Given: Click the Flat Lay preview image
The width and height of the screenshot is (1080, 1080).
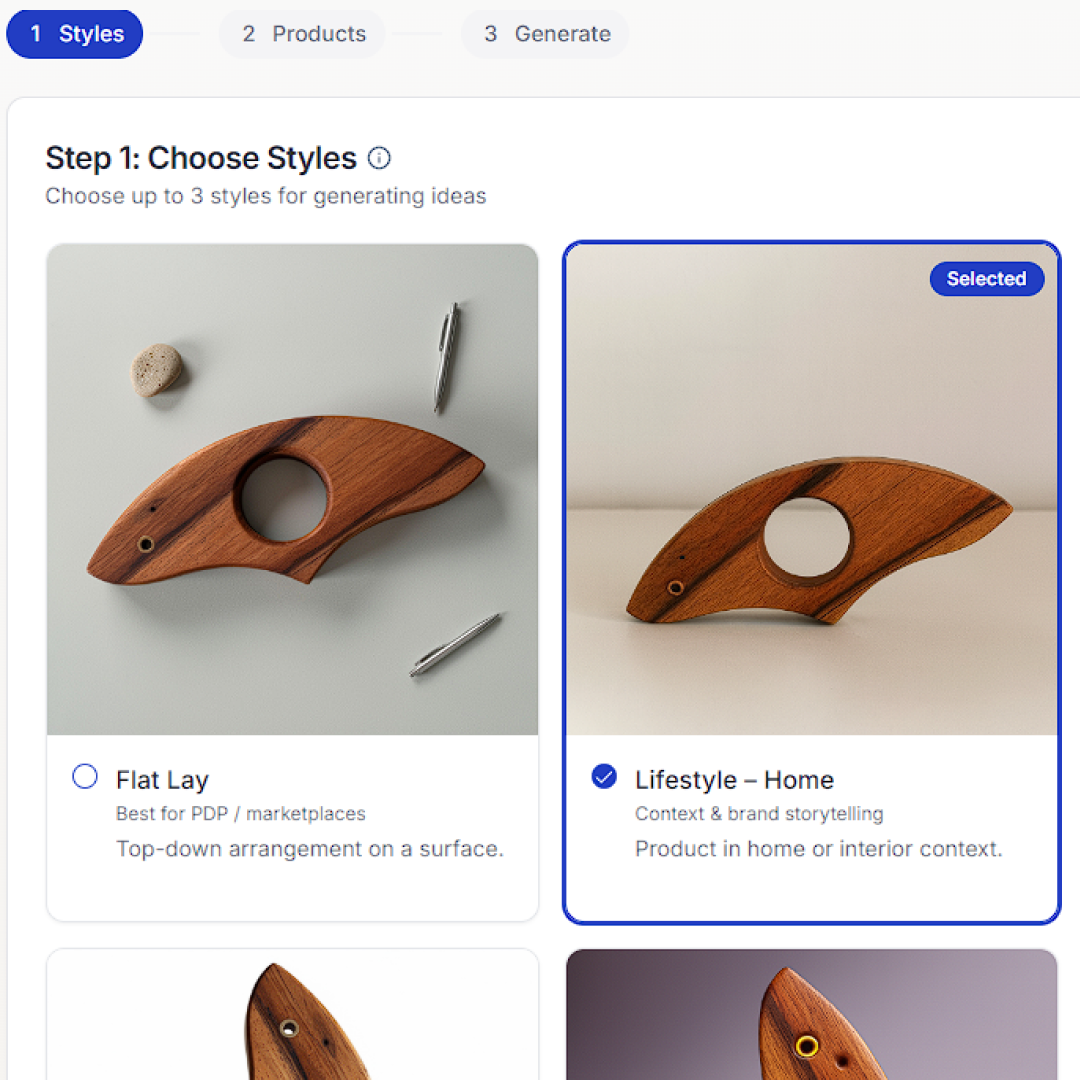Looking at the screenshot, I should 292,490.
